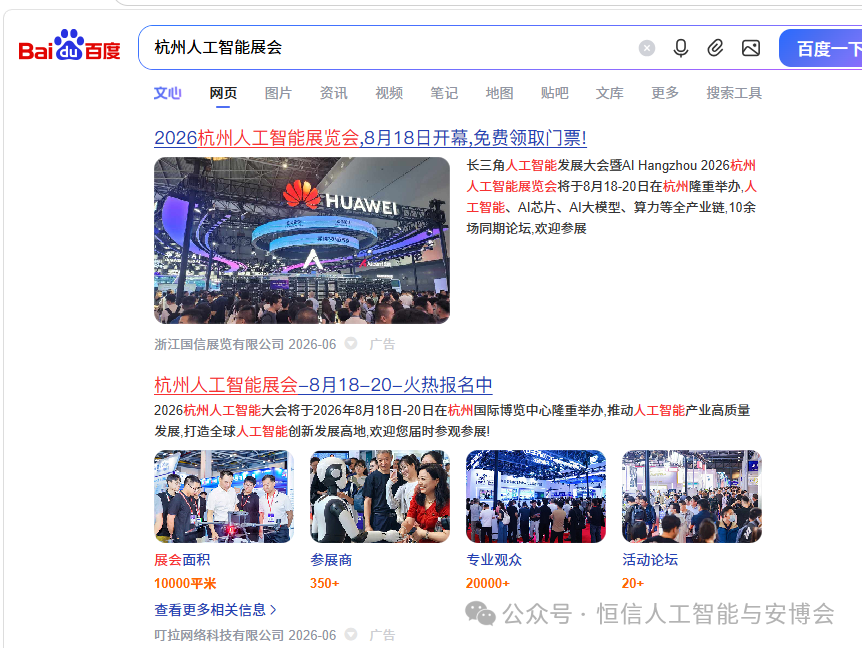
Task: Click the 广告 label after 浙江国信展览有限公司
Action: [382, 344]
